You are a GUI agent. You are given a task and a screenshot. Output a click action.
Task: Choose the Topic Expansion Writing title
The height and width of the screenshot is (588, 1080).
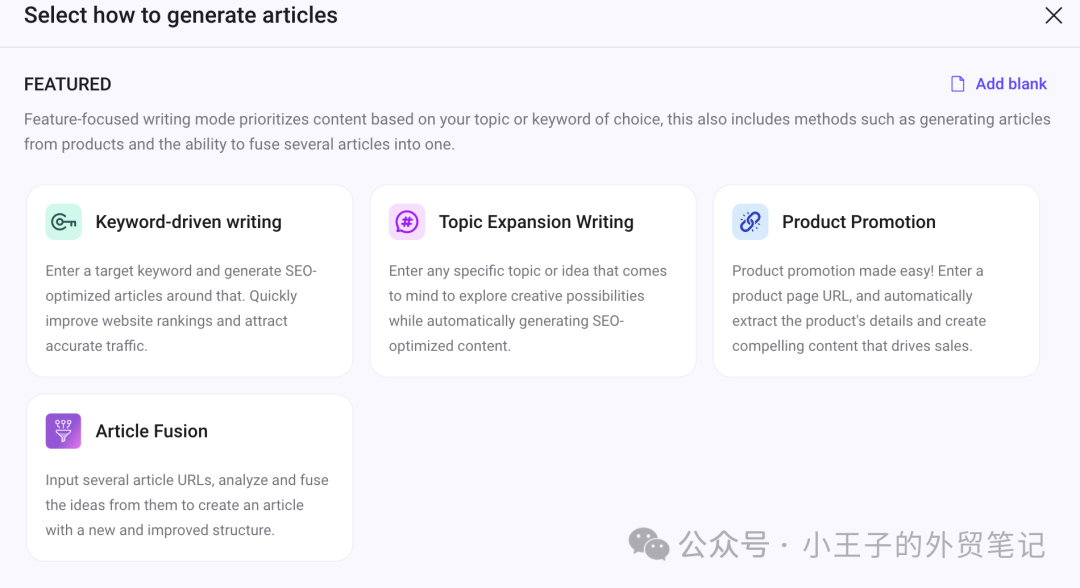(536, 222)
